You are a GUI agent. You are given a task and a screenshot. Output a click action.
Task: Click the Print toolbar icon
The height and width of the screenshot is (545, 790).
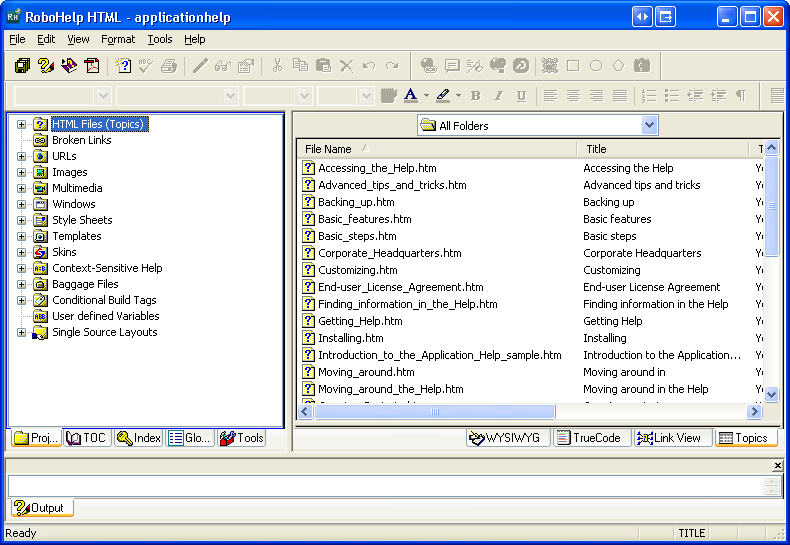click(x=169, y=65)
